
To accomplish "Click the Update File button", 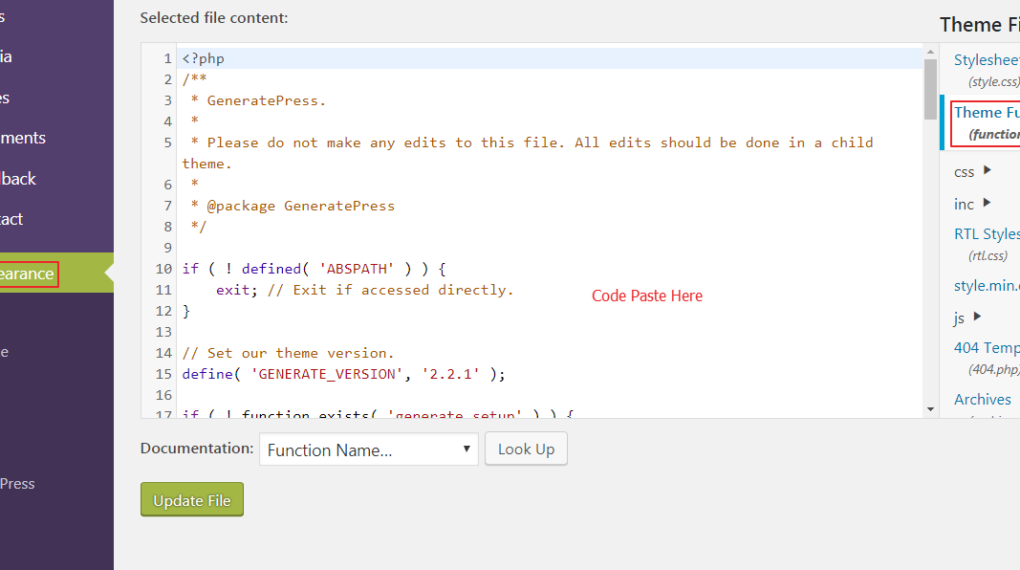I will [x=192, y=500].
